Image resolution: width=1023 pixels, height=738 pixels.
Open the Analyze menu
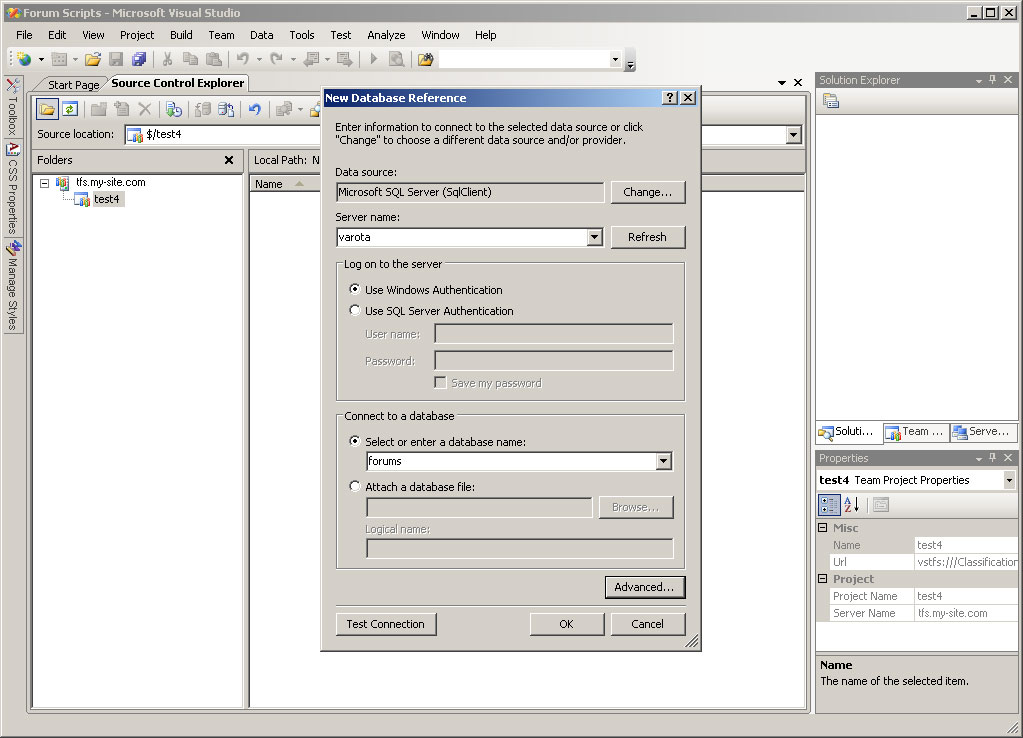click(x=386, y=35)
